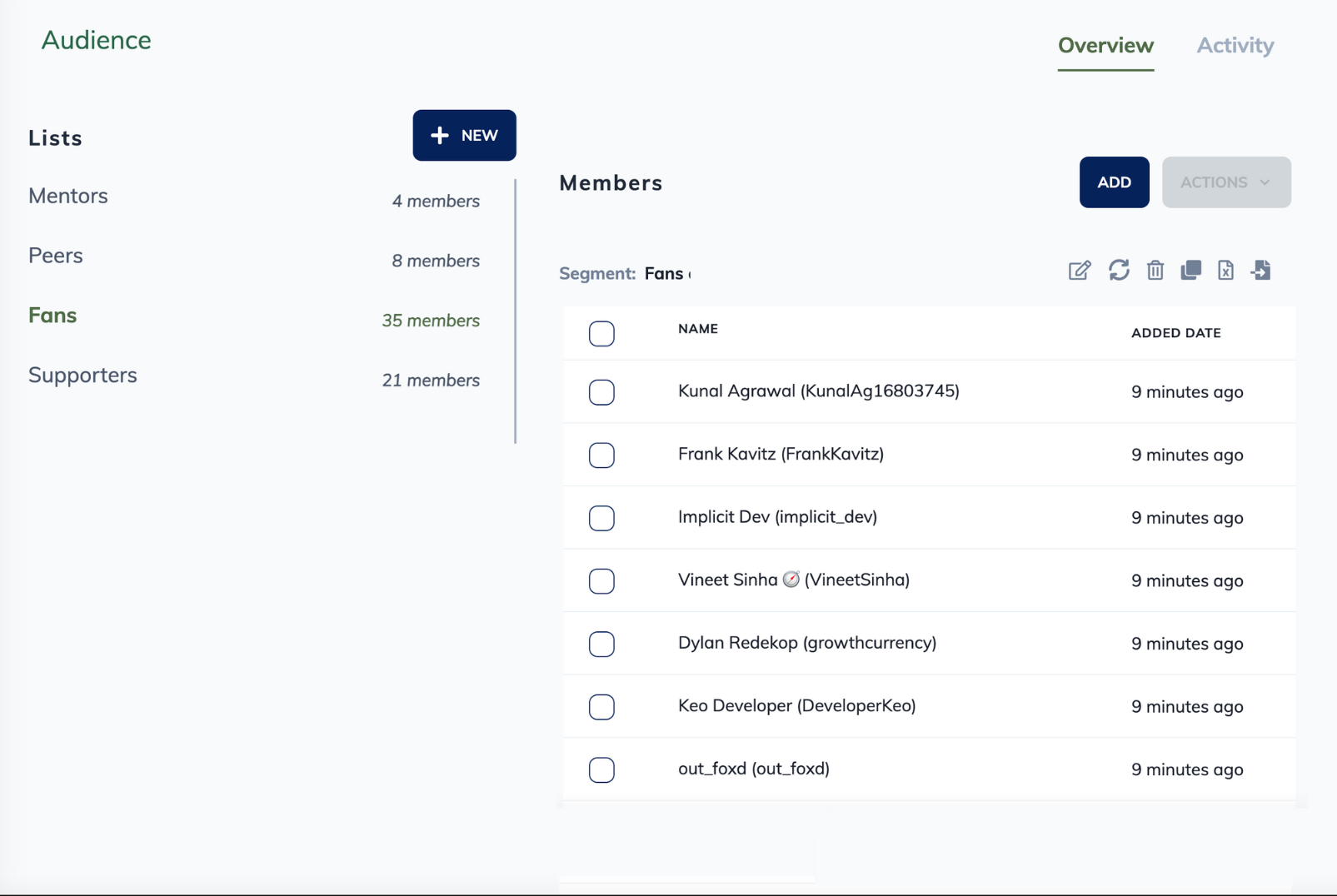The height and width of the screenshot is (896, 1337).
Task: Delete the segment using the trash icon
Action: [1155, 271]
